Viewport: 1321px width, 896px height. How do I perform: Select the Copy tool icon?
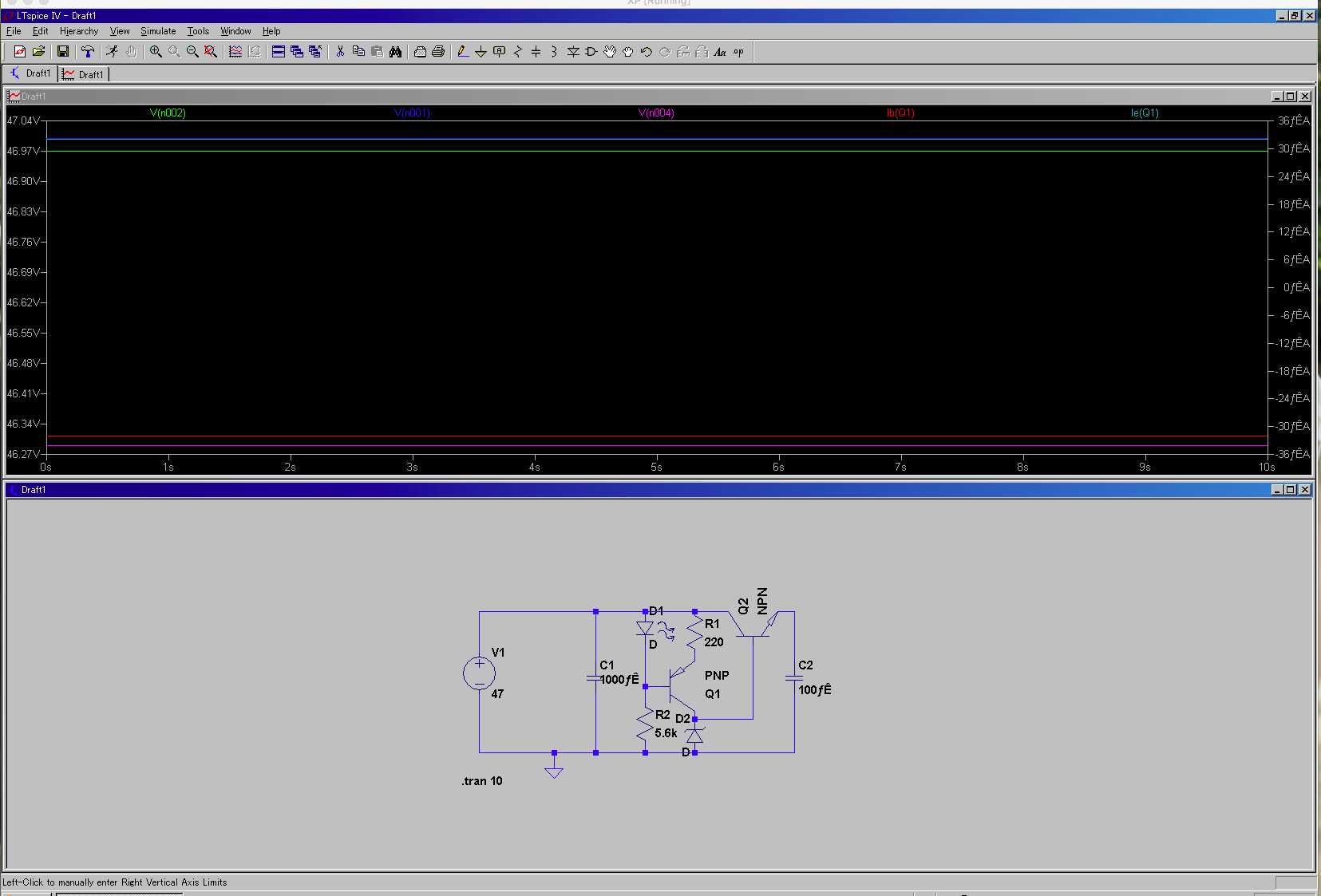(358, 52)
